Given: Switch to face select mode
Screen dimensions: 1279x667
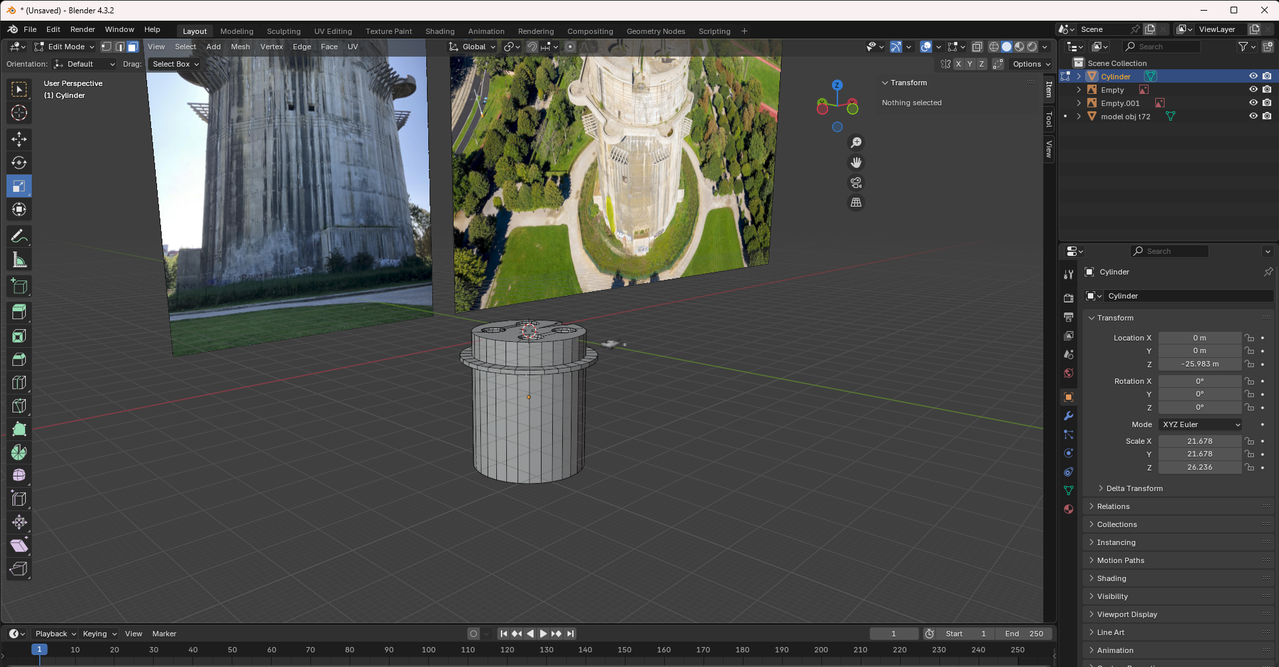Looking at the screenshot, I should tap(132, 47).
